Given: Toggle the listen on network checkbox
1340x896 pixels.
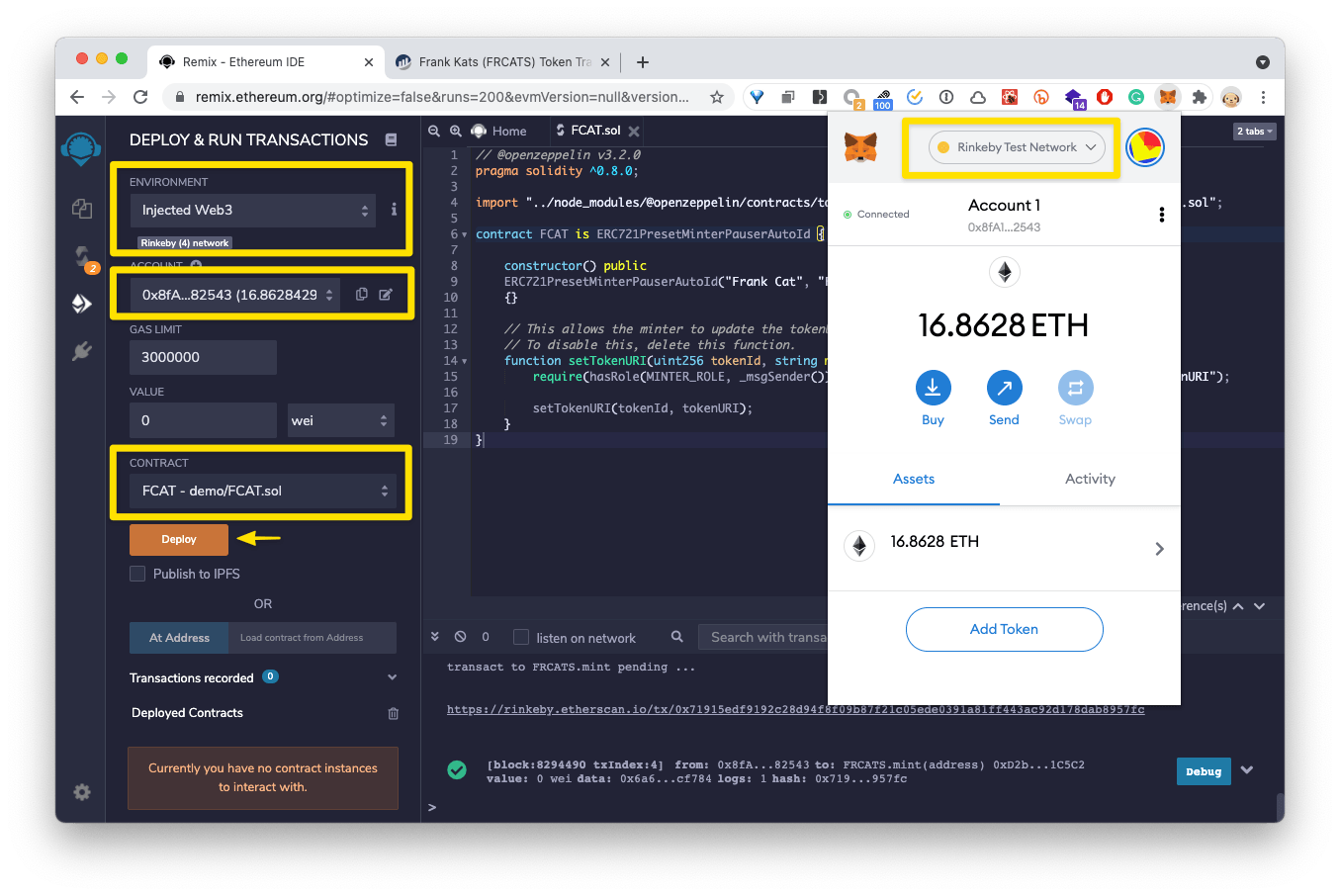Looking at the screenshot, I should (521, 638).
